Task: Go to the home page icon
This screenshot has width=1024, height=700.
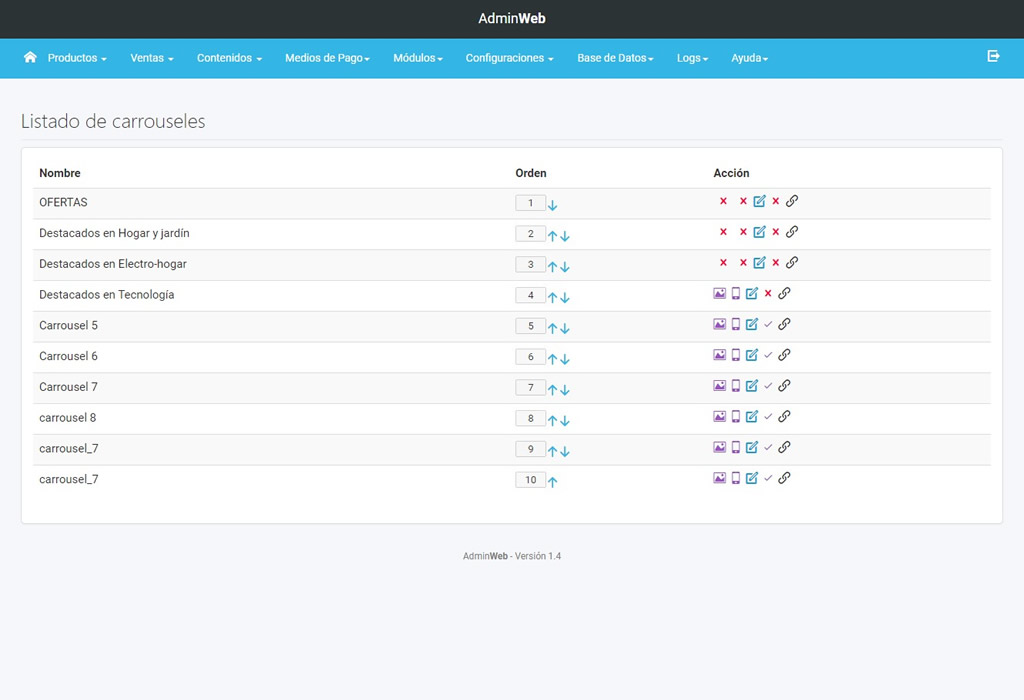Action: [x=30, y=58]
